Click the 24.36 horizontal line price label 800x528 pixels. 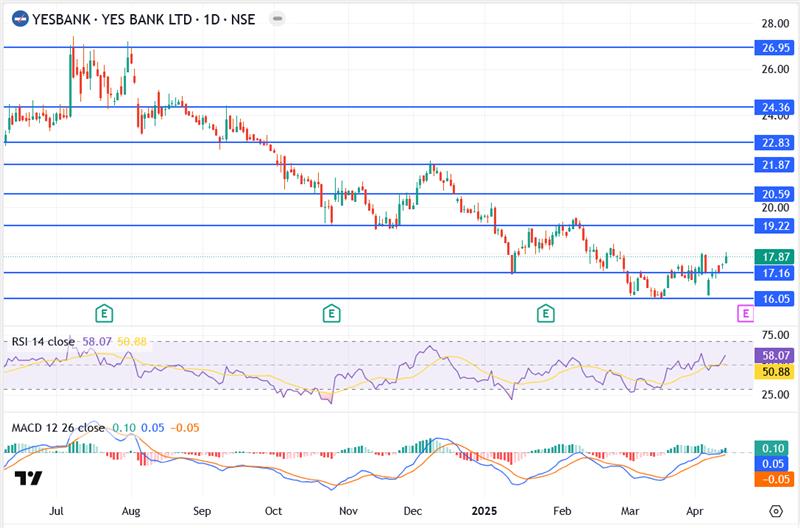pos(776,107)
